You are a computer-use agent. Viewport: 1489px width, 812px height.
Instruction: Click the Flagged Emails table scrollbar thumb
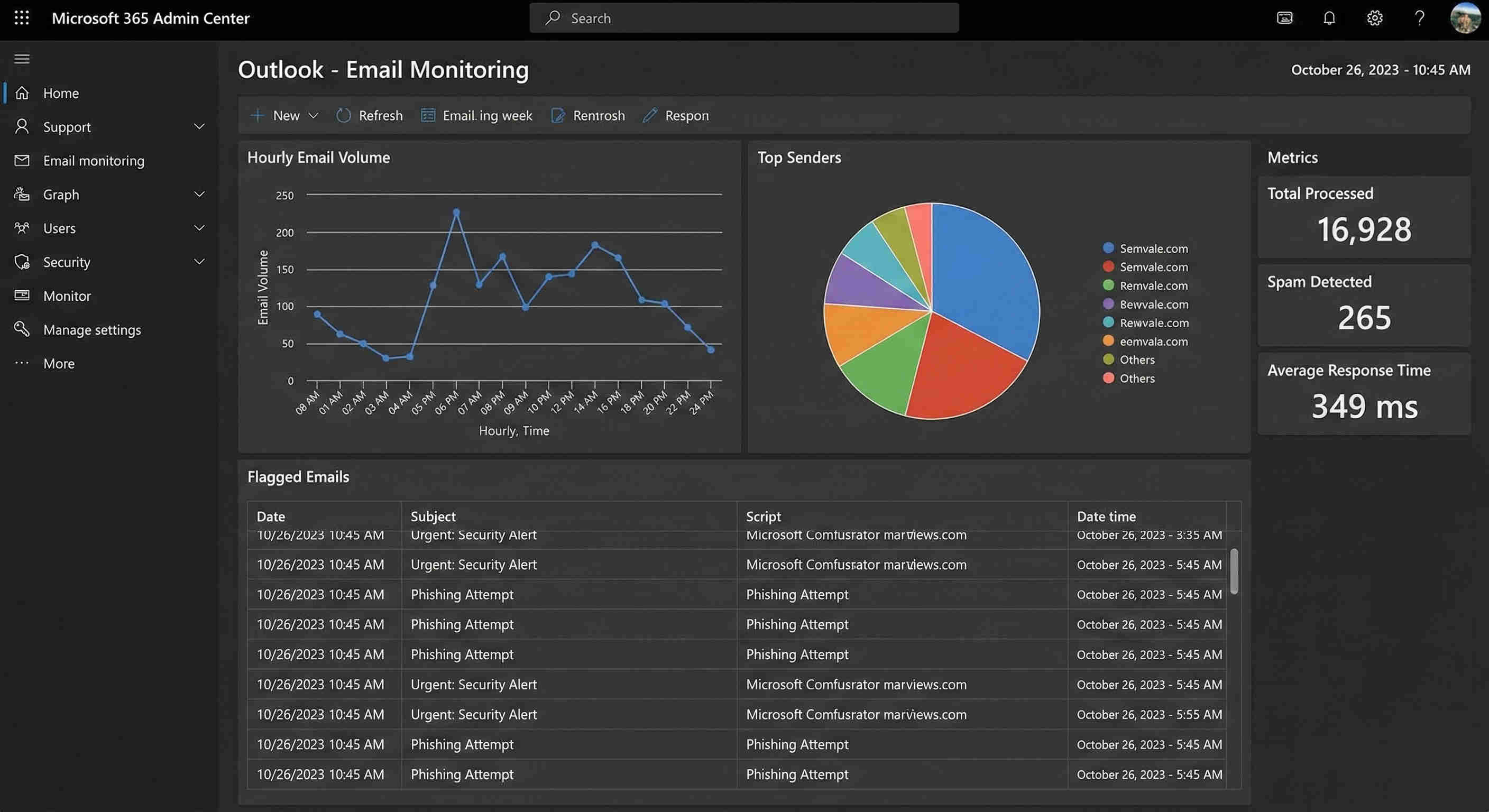(1234, 571)
